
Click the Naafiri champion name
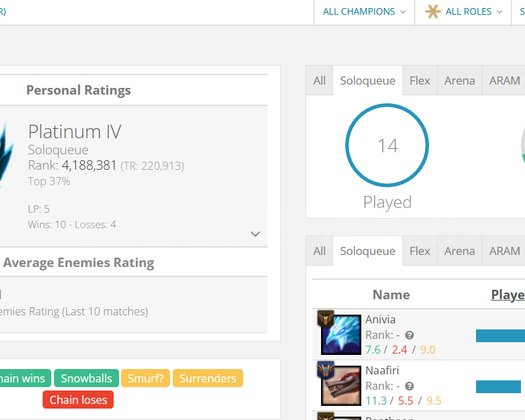click(382, 370)
